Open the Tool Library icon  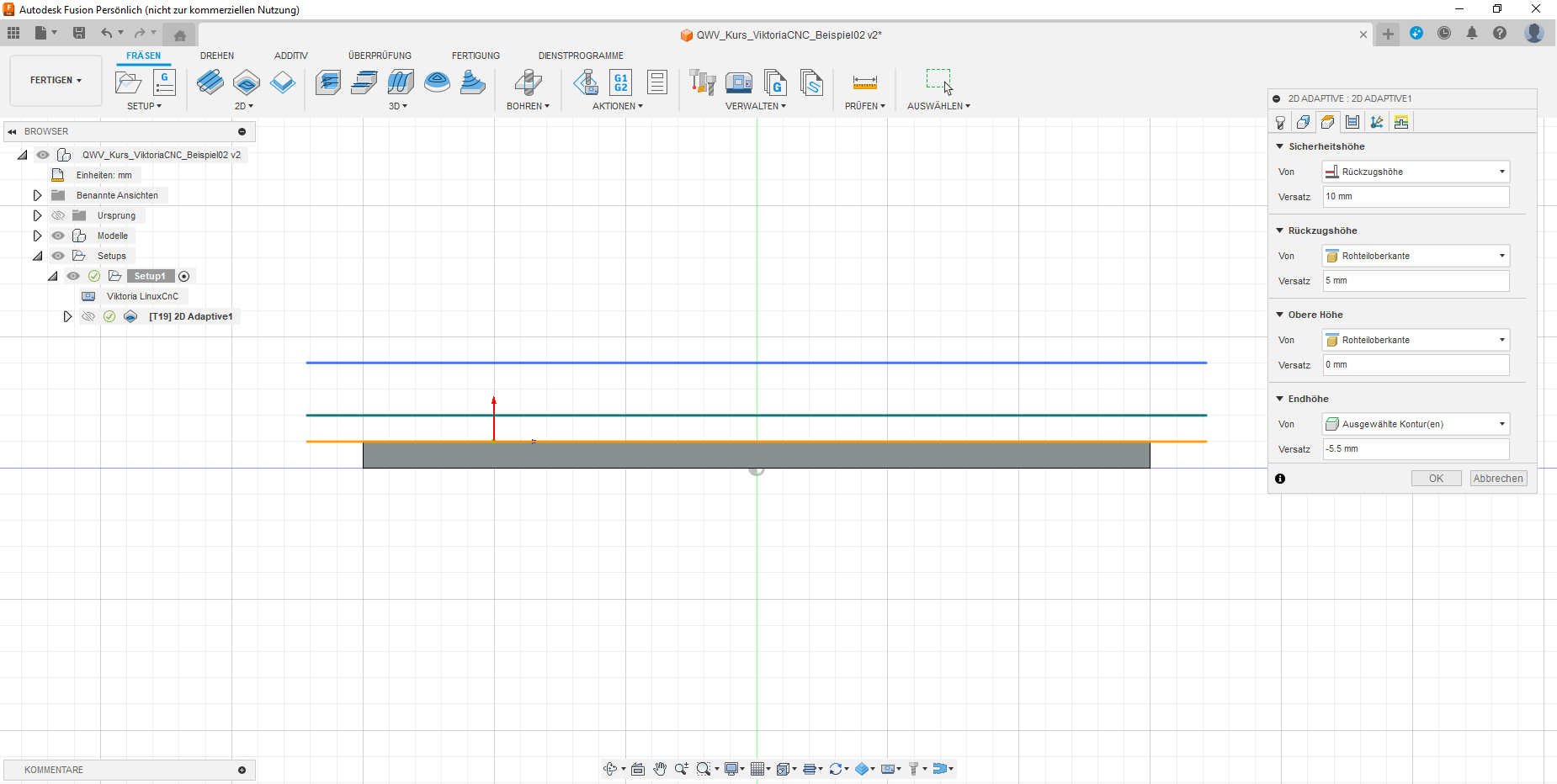[x=702, y=82]
